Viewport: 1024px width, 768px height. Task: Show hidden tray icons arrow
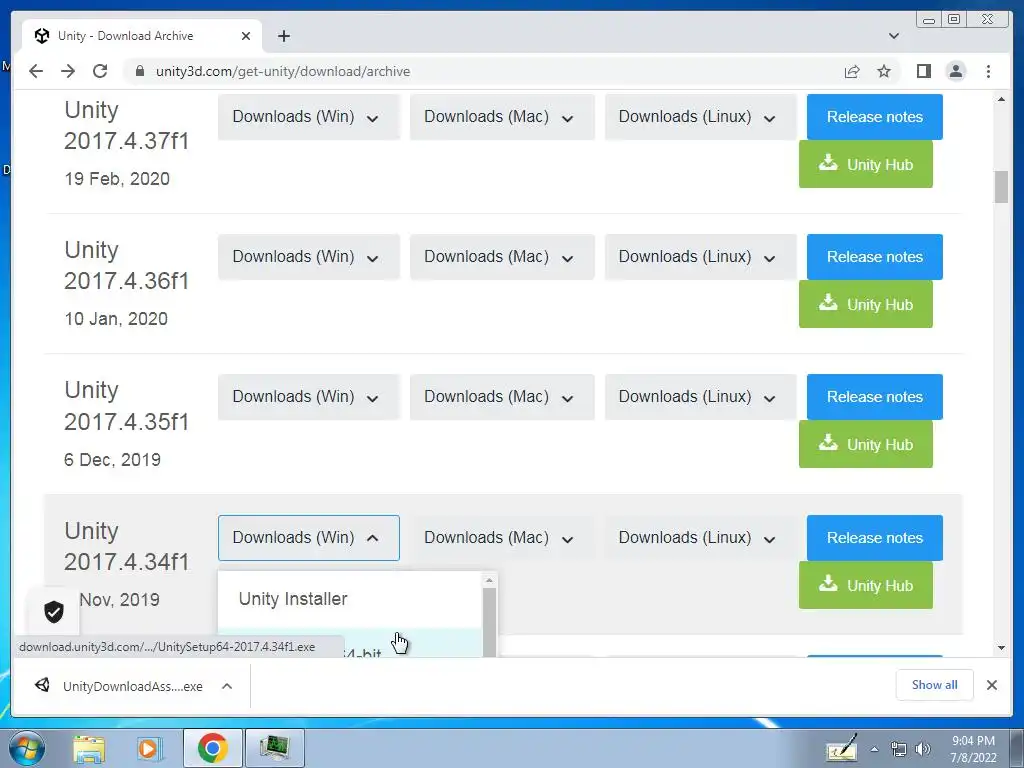click(874, 749)
